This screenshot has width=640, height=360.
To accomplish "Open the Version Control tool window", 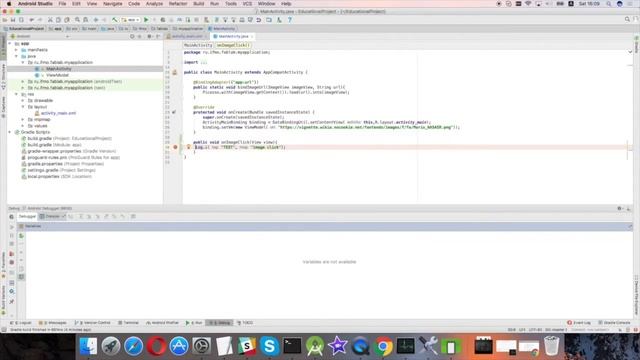I will point(93,323).
